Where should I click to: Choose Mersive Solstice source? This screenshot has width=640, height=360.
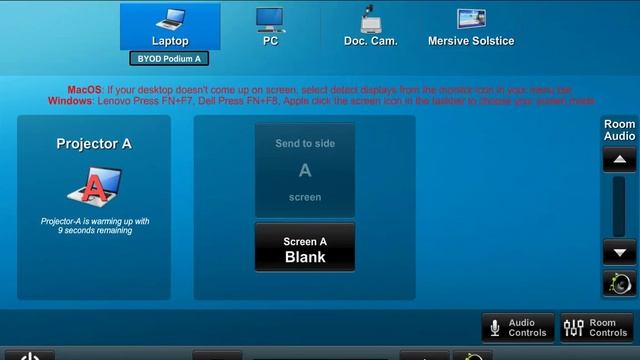click(x=471, y=27)
